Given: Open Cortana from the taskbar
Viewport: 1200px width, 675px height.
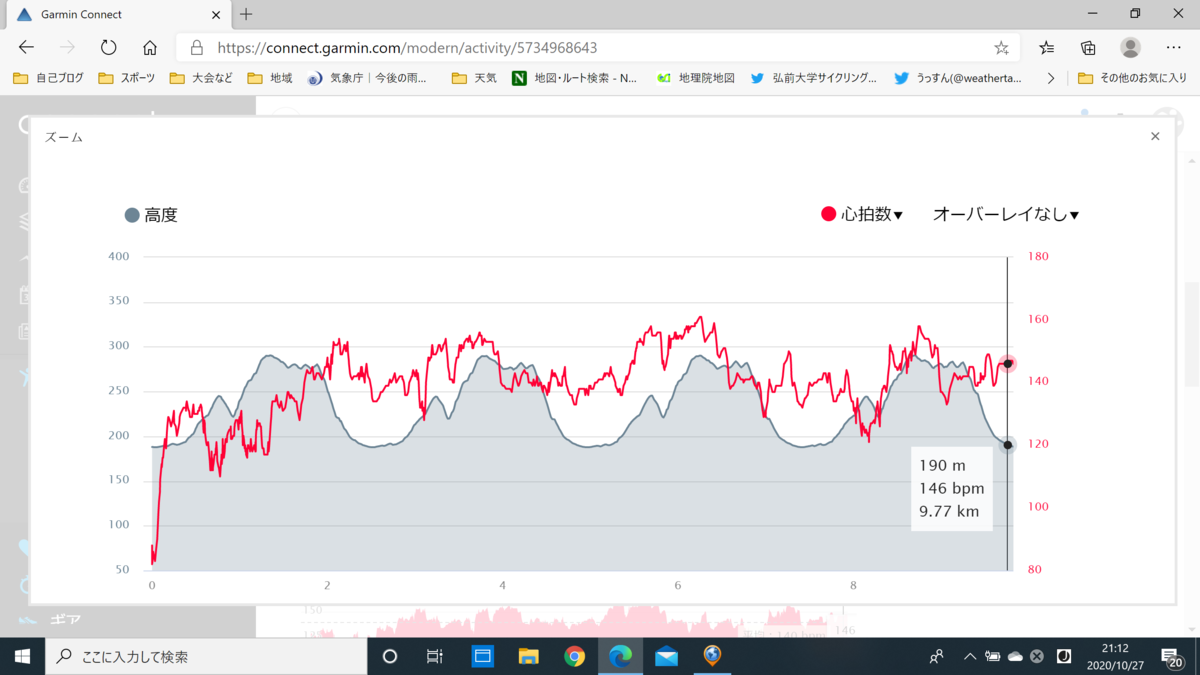Looking at the screenshot, I should coord(390,656).
